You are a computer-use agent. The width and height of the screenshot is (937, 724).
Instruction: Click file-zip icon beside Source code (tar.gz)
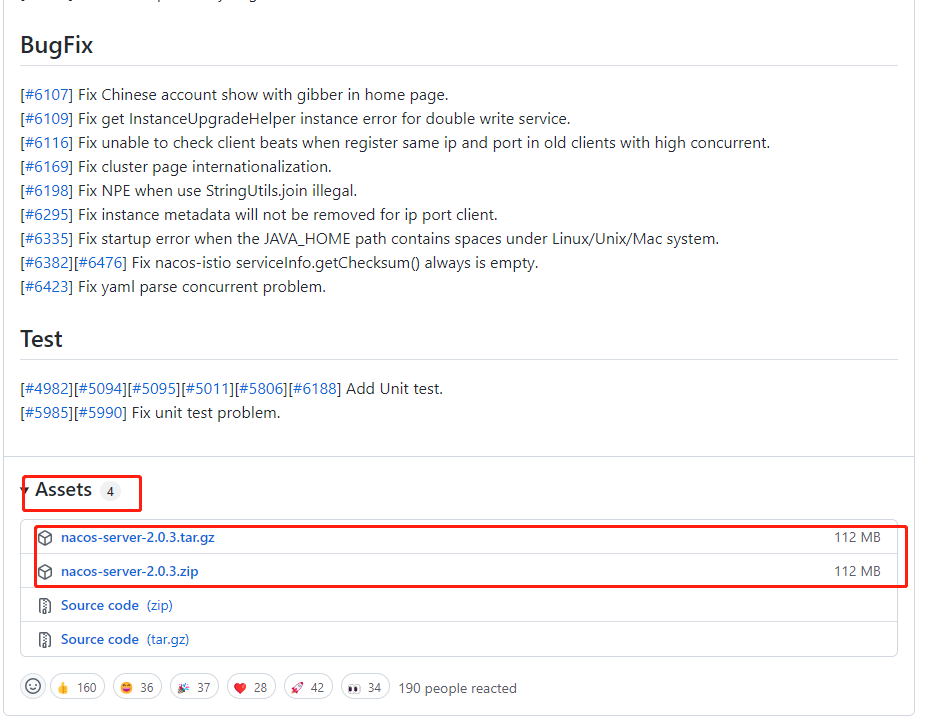pos(45,640)
